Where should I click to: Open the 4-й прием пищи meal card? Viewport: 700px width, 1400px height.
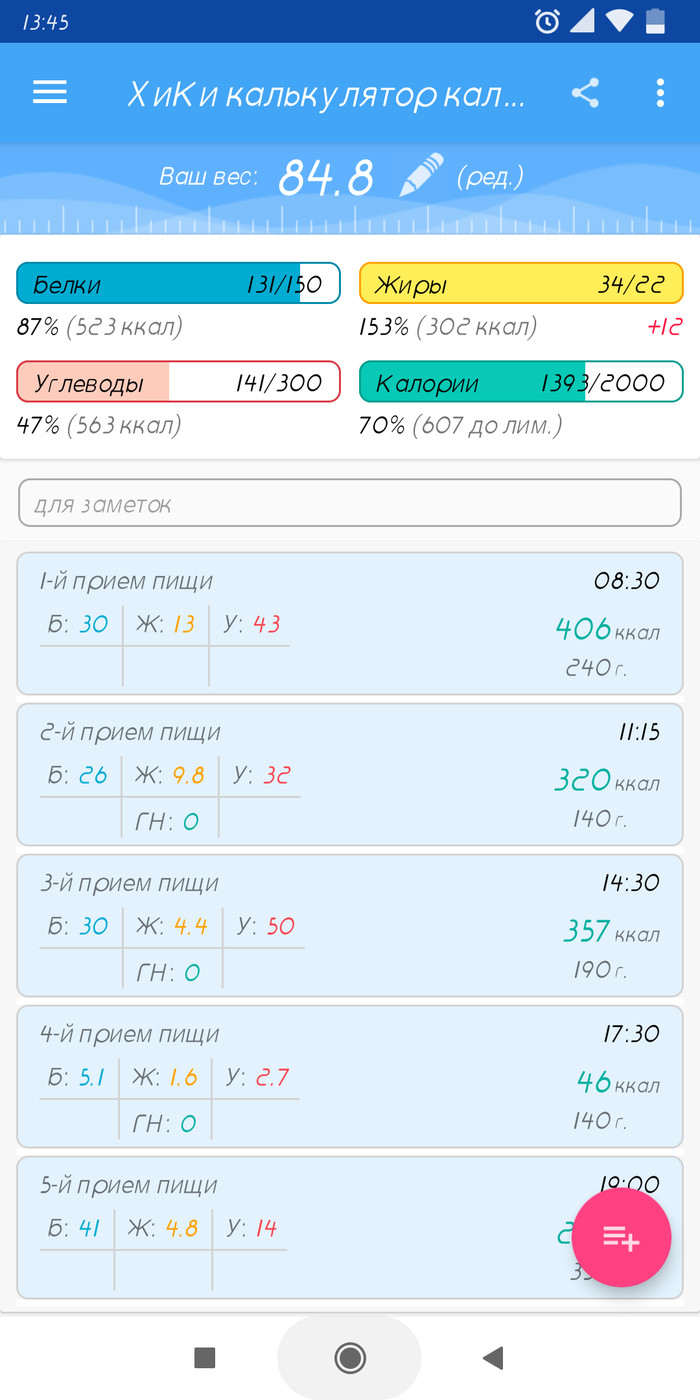[x=350, y=1077]
